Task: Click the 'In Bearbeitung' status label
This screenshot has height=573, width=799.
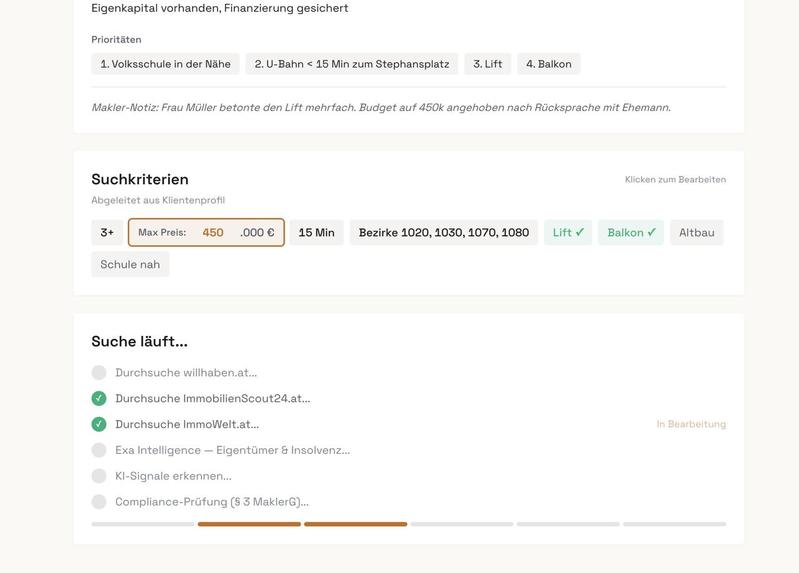Action: 691,424
